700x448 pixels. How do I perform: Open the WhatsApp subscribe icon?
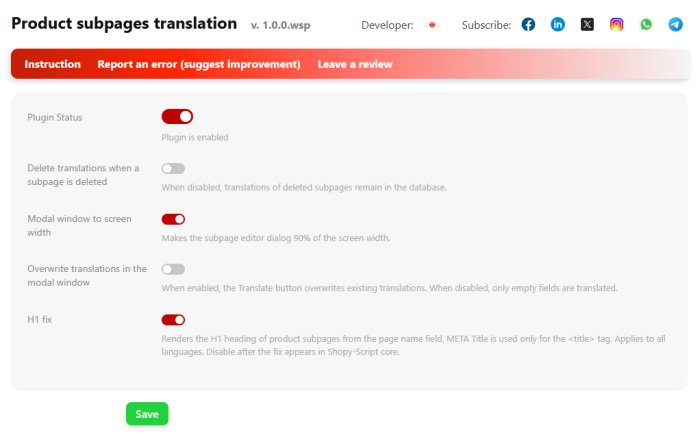(x=646, y=25)
